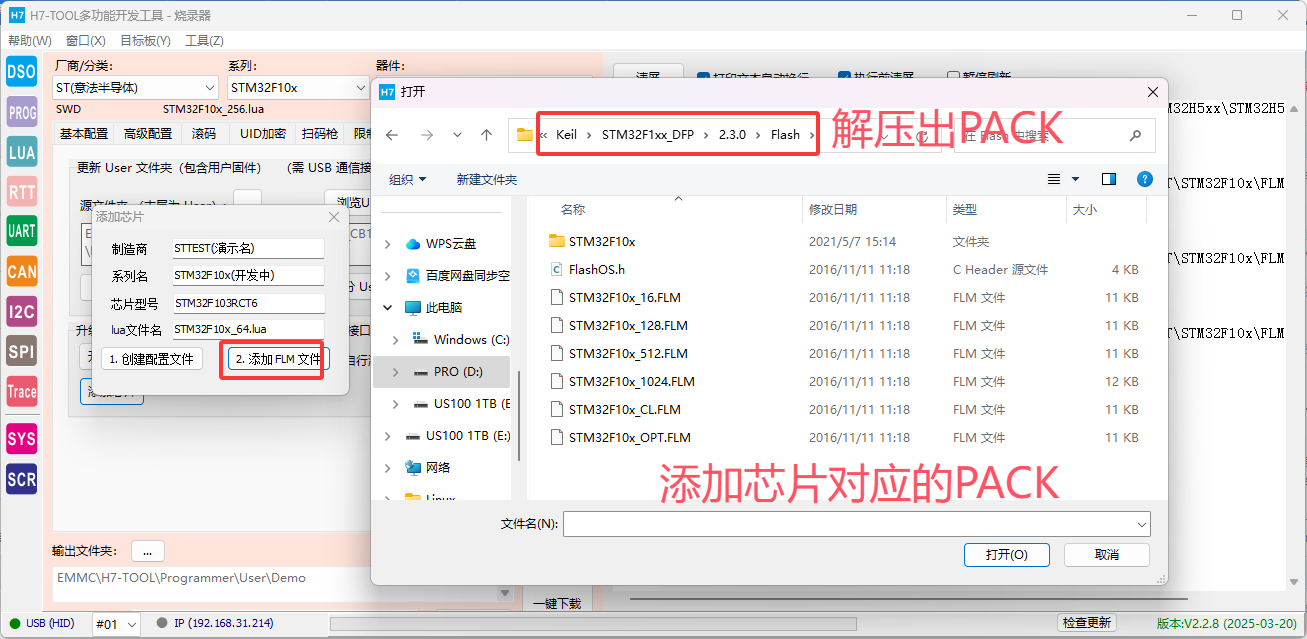Go back in the Open dialog
Screen dimensions: 1307x639
(x=392, y=135)
